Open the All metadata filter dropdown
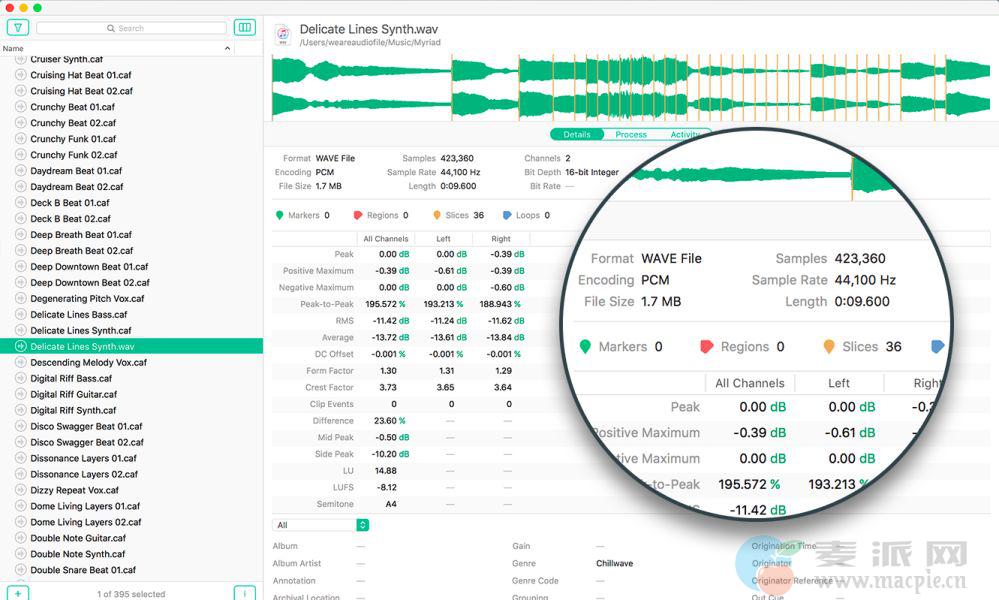This screenshot has height=600, width=999. (321, 525)
